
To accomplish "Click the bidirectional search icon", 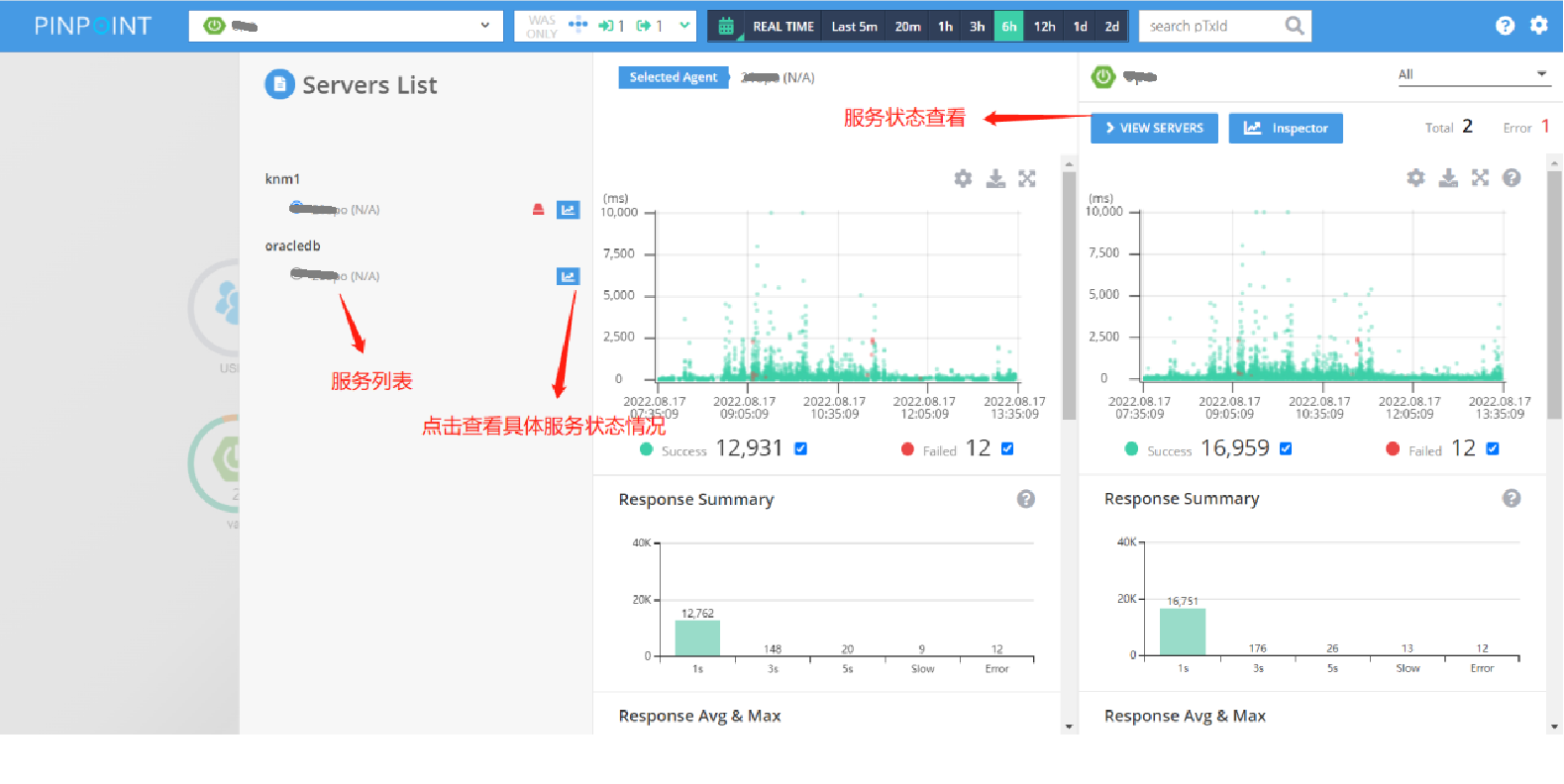I will click(x=578, y=25).
